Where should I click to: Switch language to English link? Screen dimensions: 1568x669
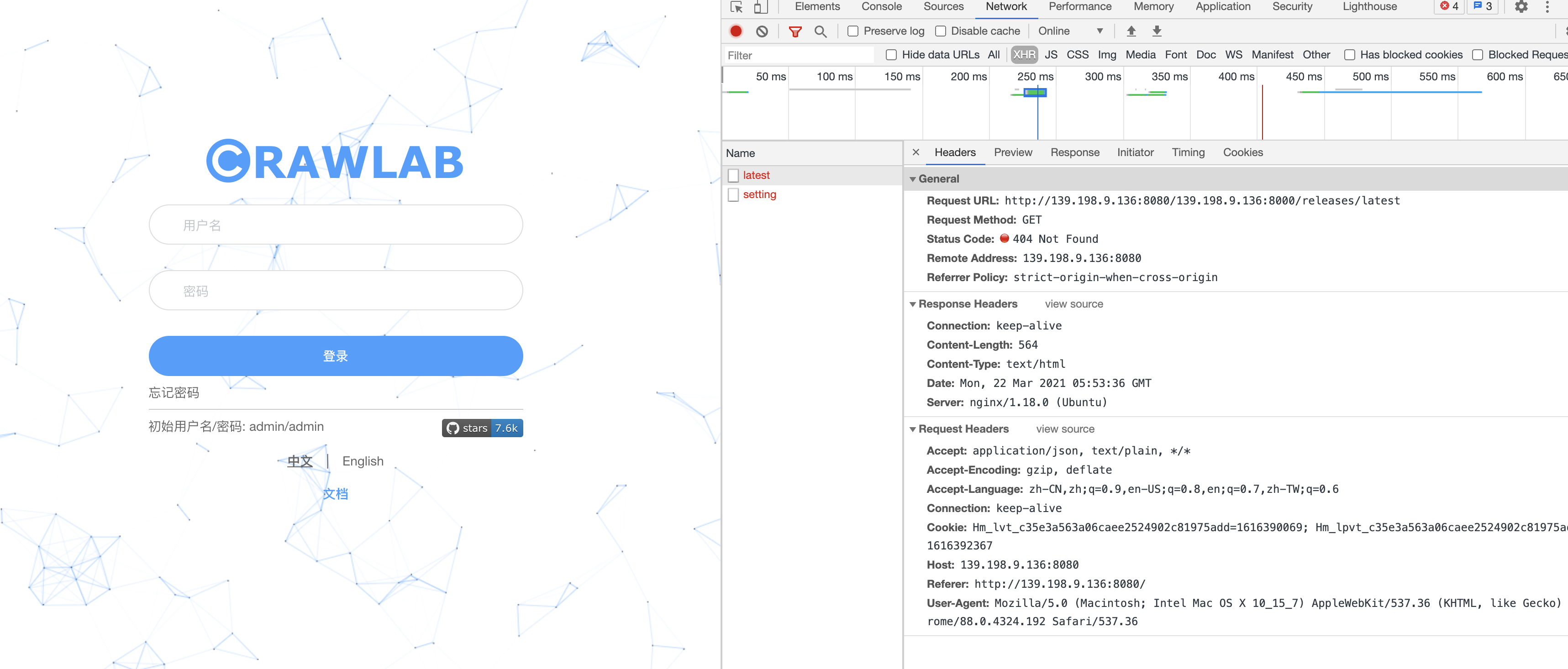(363, 461)
